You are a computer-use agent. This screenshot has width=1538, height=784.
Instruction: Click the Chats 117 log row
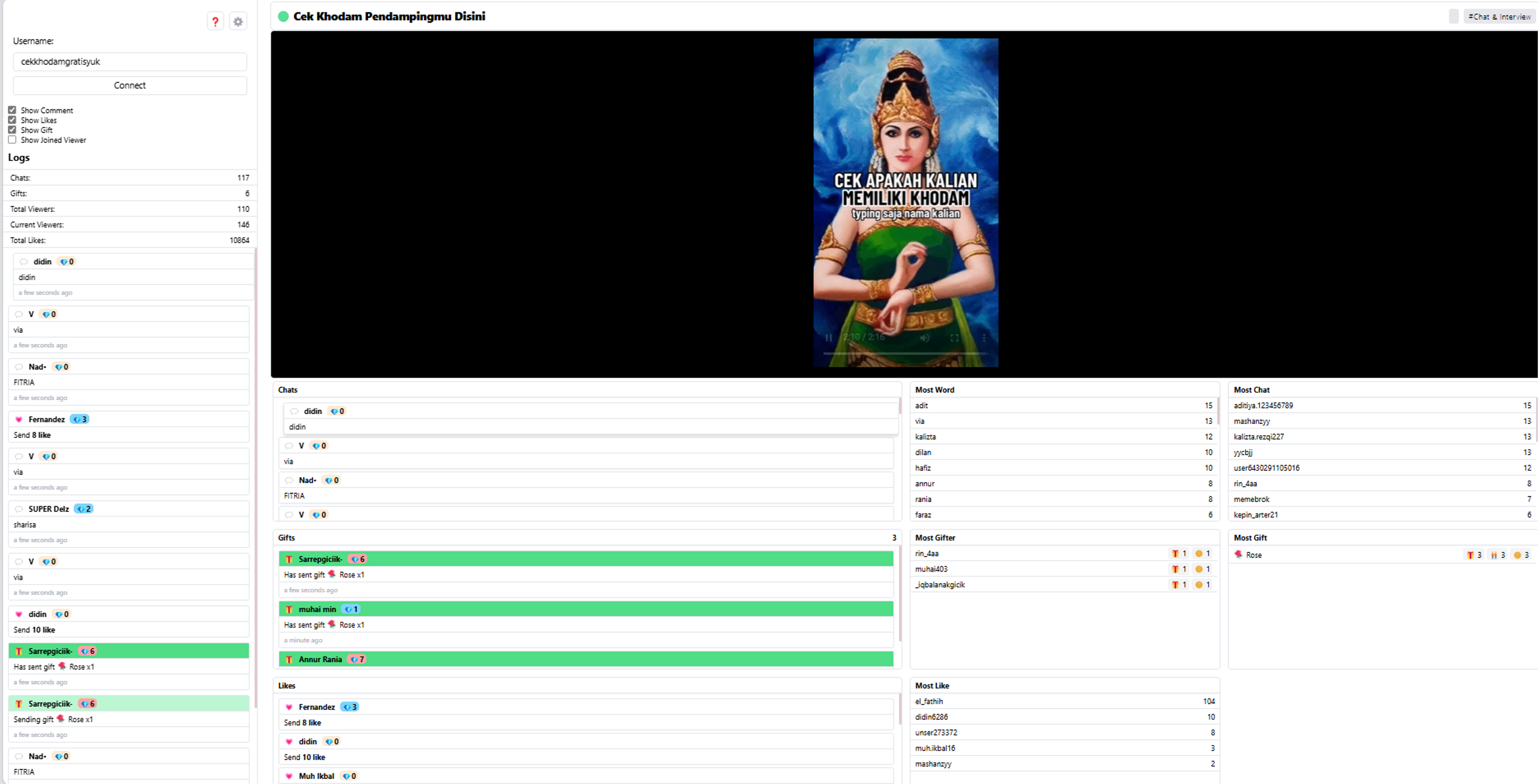(129, 177)
